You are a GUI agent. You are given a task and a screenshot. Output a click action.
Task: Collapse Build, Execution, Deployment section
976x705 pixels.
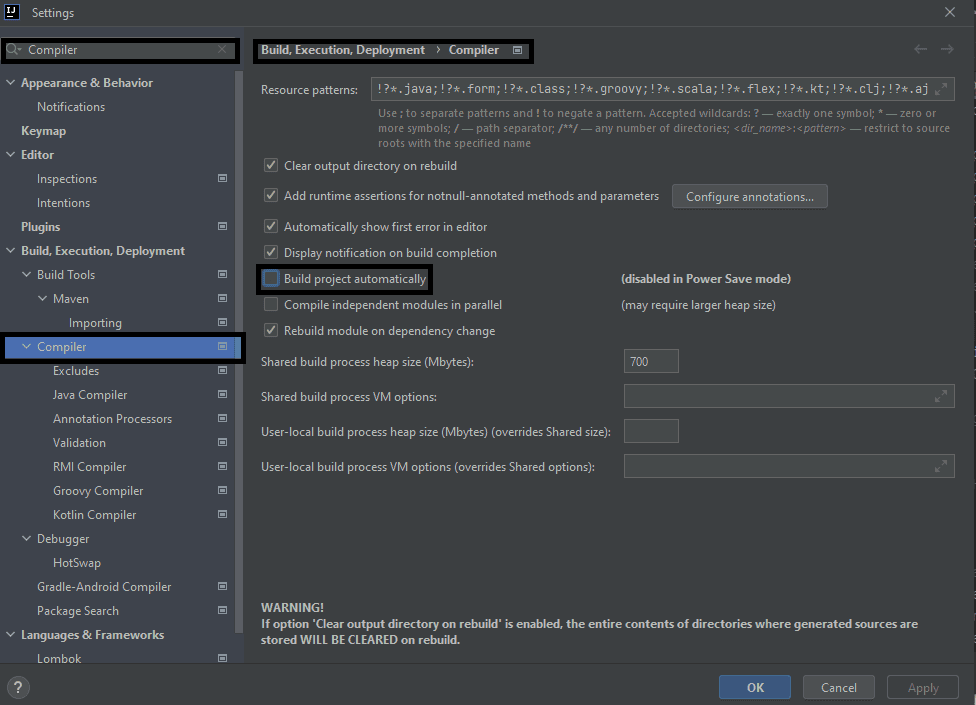tap(11, 250)
